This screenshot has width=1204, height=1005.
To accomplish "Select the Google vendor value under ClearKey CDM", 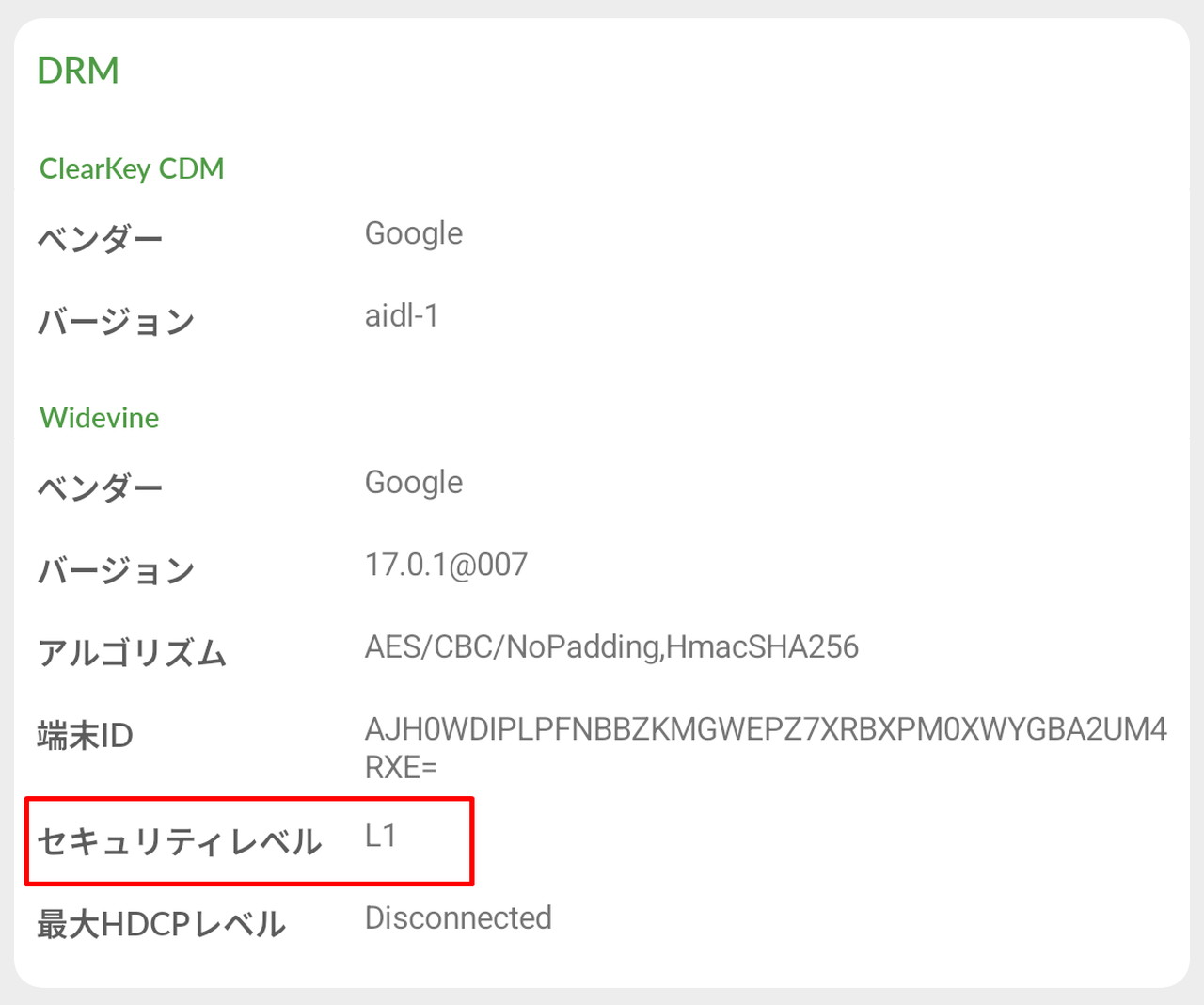I will 413,233.
